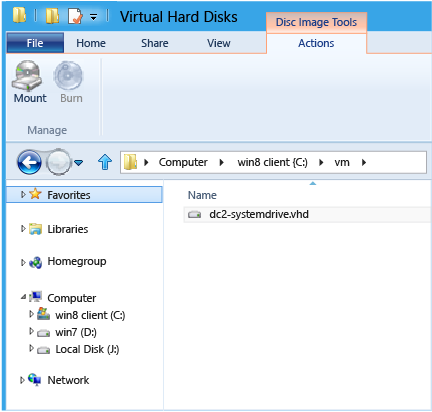Click the Favorites star icon
The image size is (432, 412).
pyautogui.click(x=35, y=194)
